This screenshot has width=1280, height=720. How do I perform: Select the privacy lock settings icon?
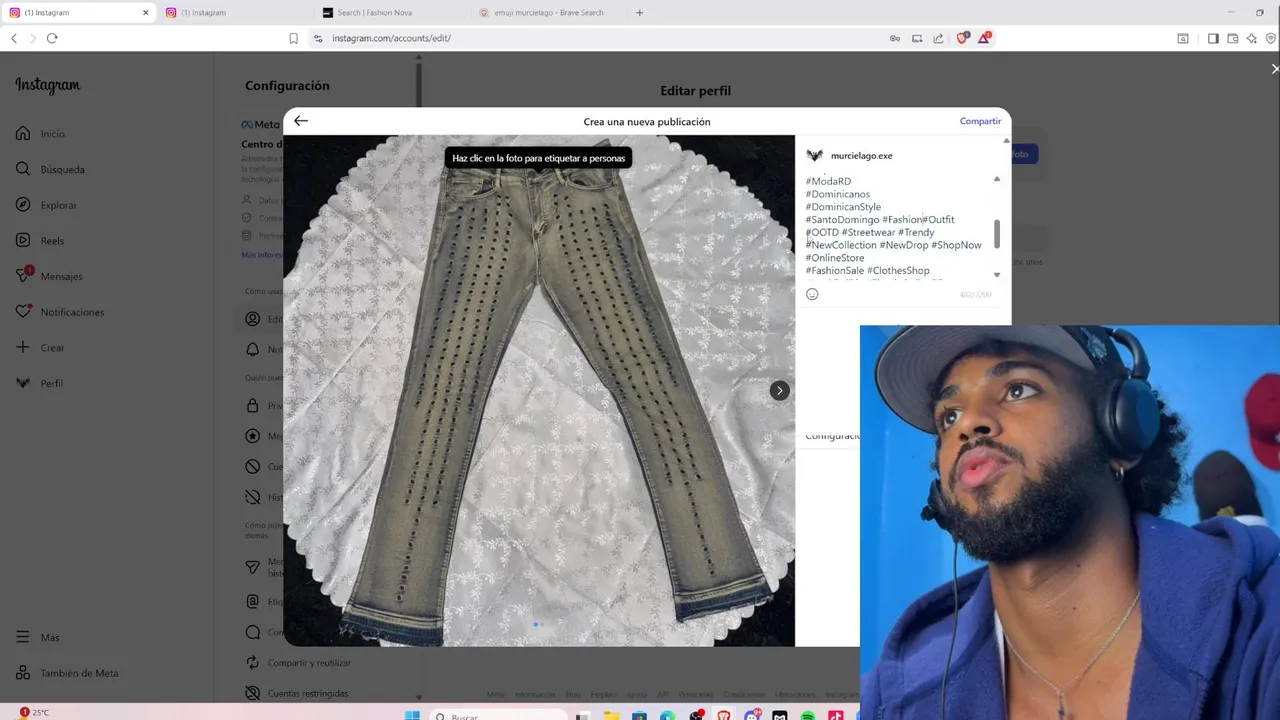[253, 406]
